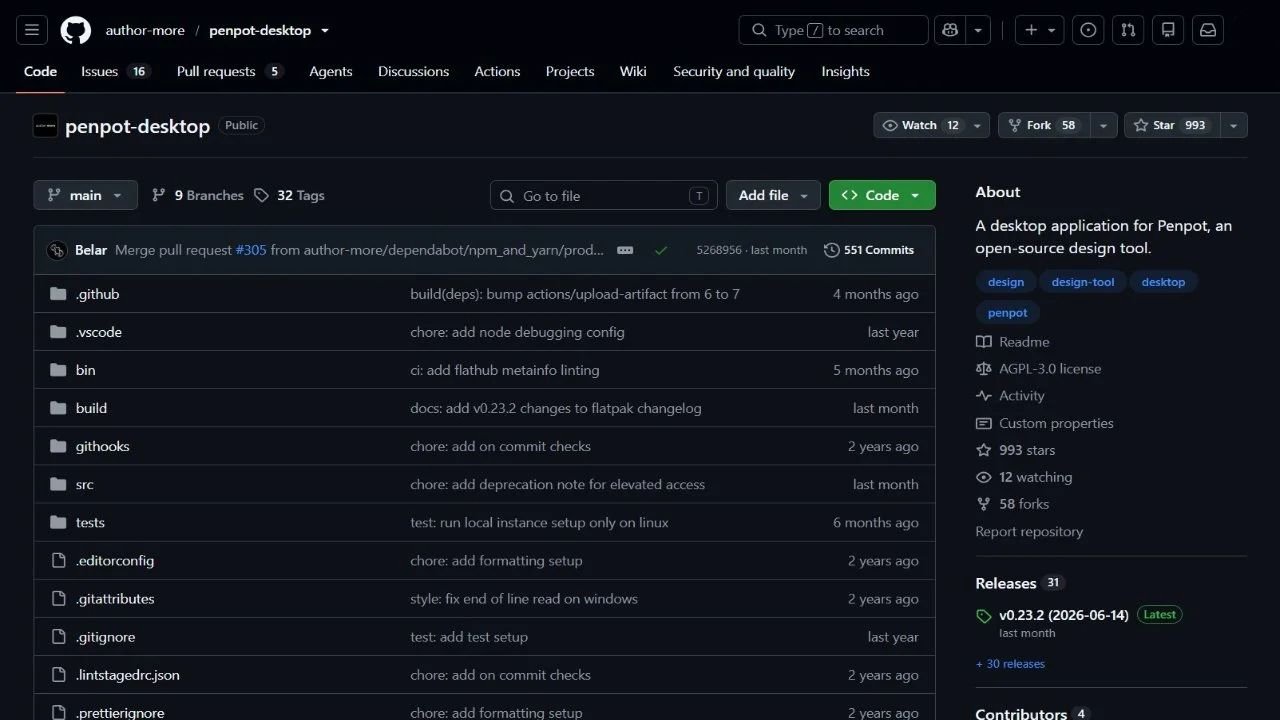1280x720 pixels.
Task: View the 9 Branches link
Action: point(198,195)
